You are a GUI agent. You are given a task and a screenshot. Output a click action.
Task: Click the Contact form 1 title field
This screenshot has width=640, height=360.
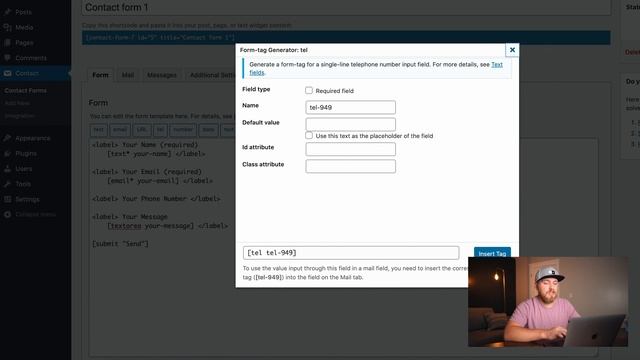pos(346,7)
